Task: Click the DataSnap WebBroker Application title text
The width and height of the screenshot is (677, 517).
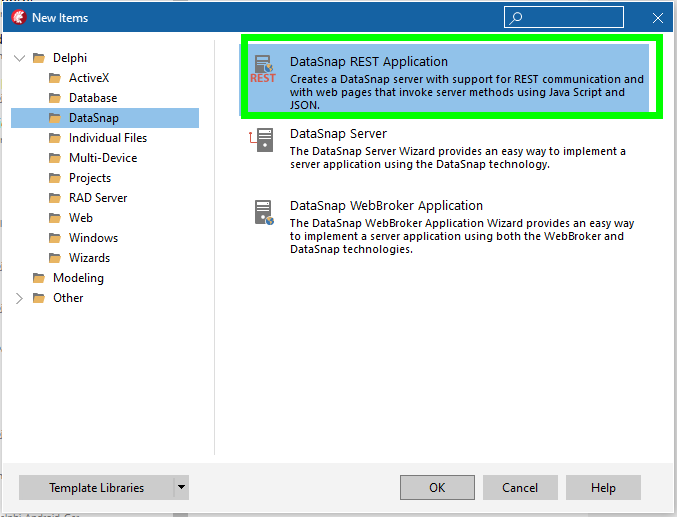Action: tap(386, 206)
